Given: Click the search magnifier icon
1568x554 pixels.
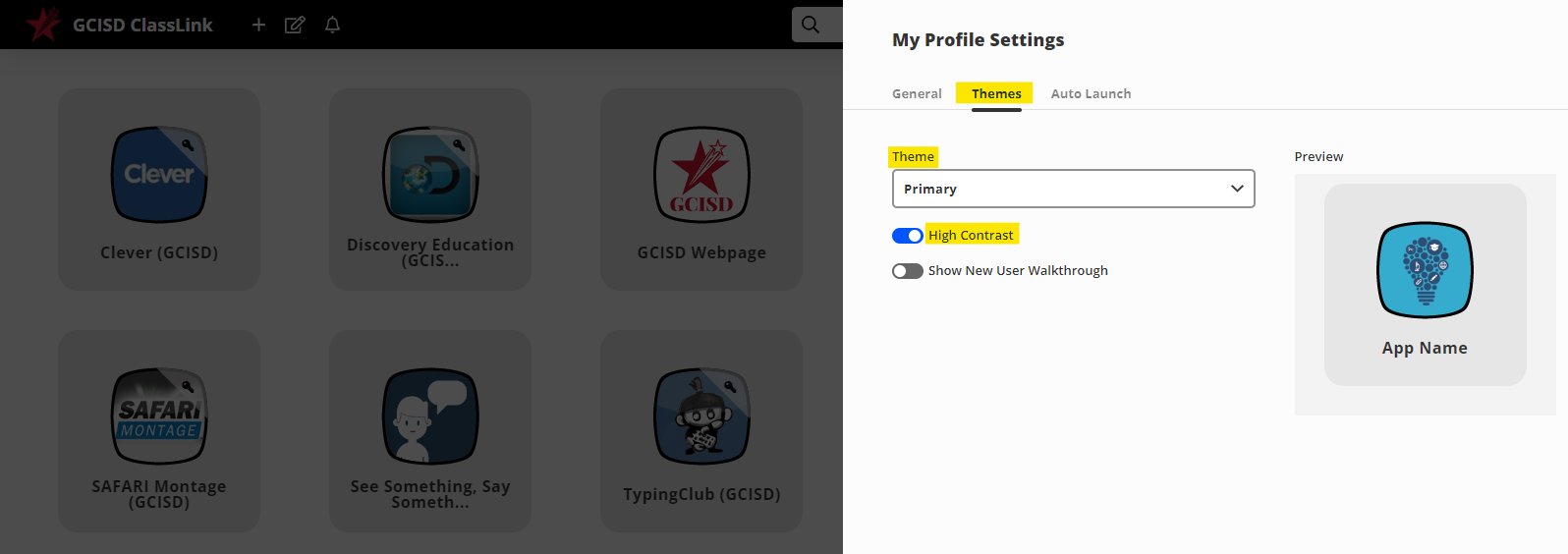Looking at the screenshot, I should tap(811, 25).
